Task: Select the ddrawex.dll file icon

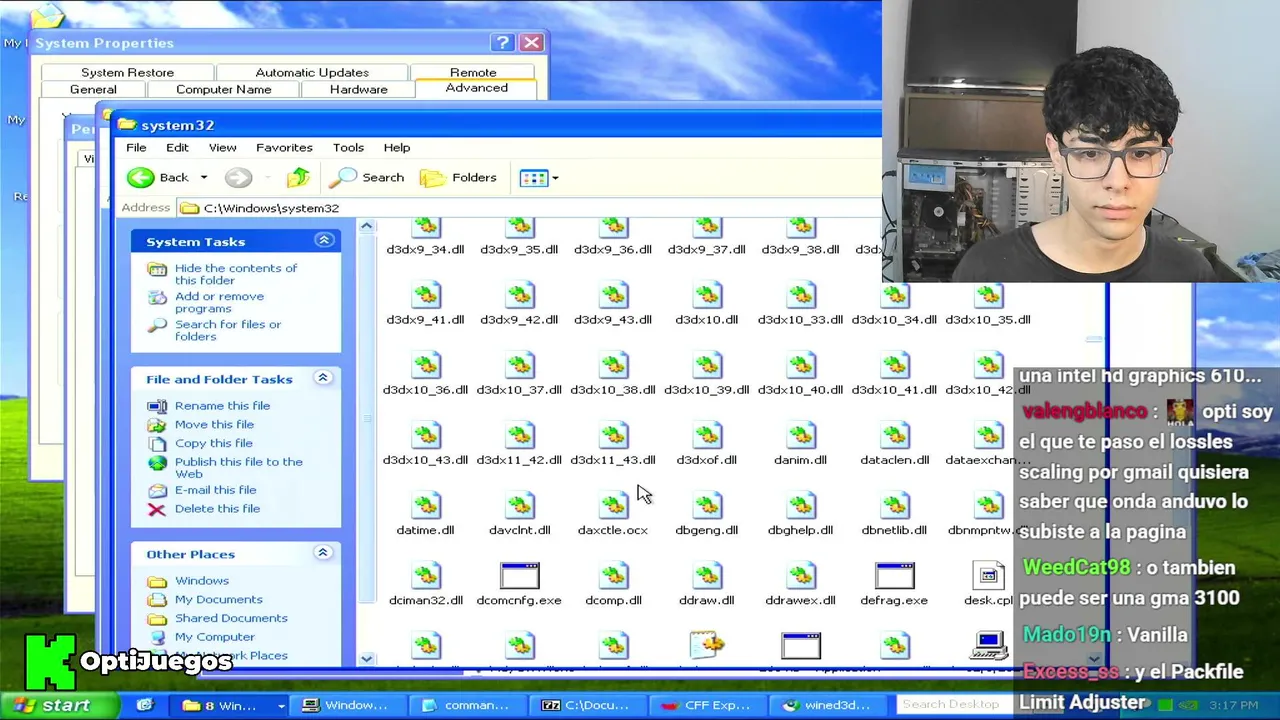Action: coord(801,576)
